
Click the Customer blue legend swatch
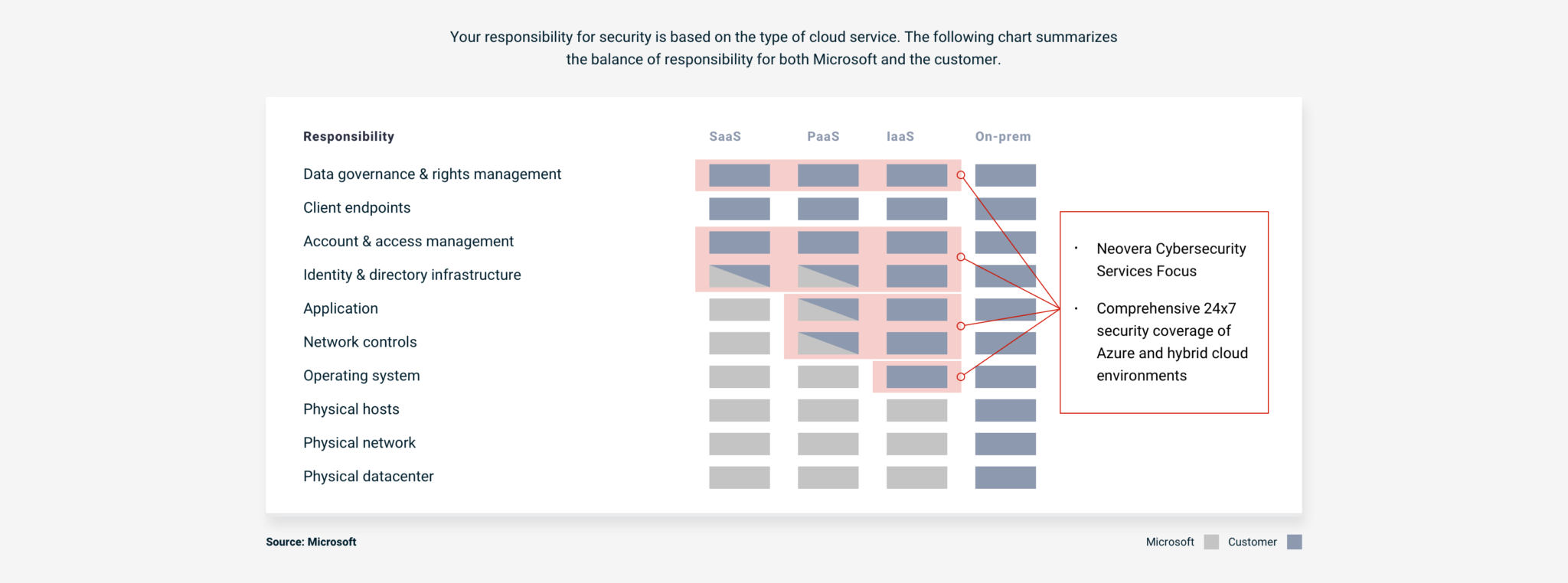[x=1294, y=542]
